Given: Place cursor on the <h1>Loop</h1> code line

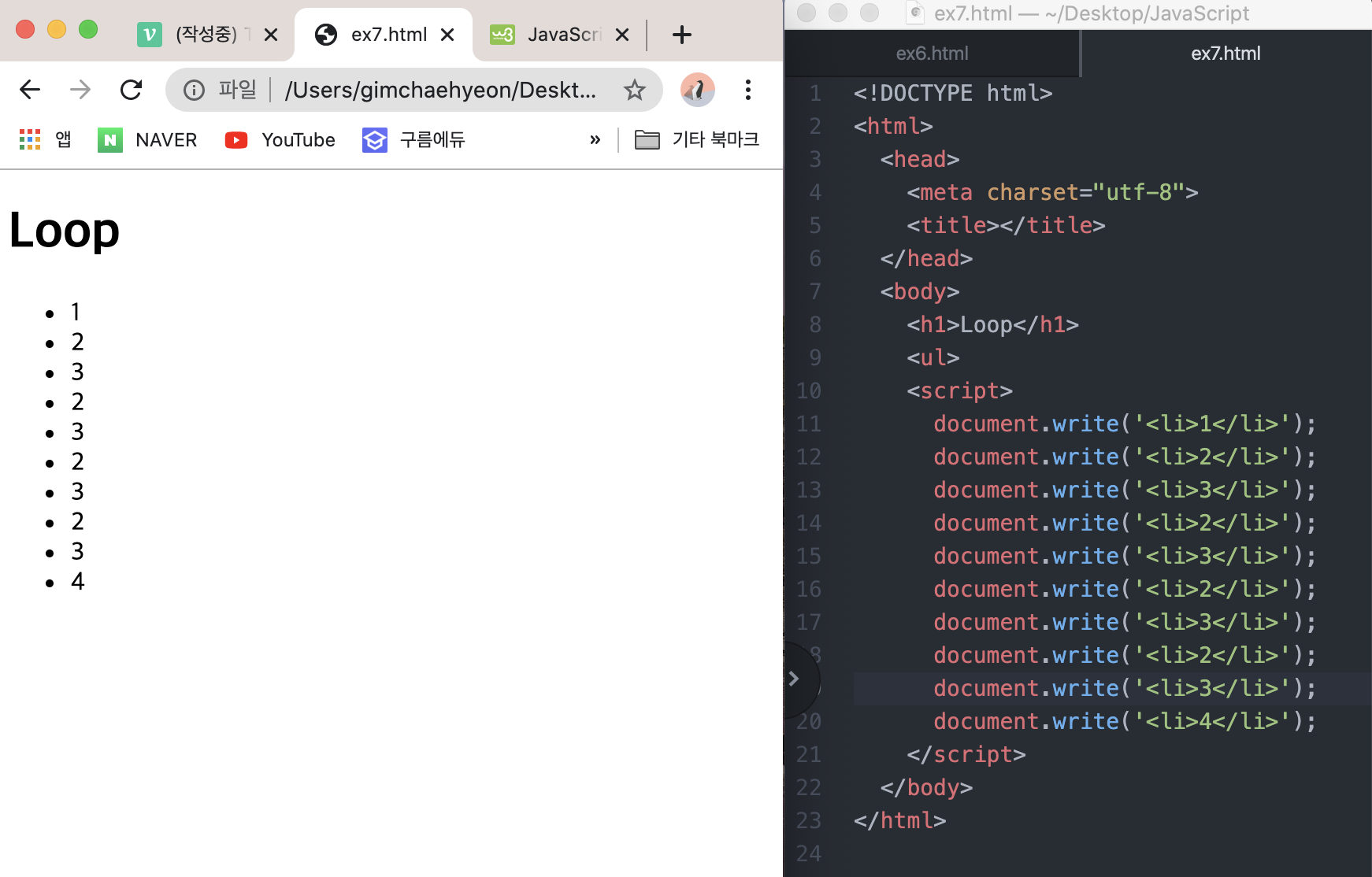Looking at the screenshot, I should pyautogui.click(x=992, y=324).
